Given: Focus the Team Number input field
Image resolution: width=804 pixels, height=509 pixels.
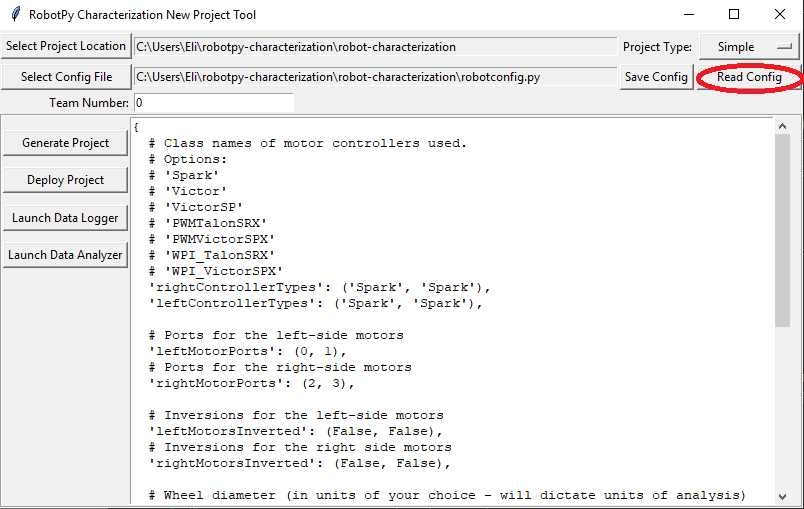Looking at the screenshot, I should point(213,103).
